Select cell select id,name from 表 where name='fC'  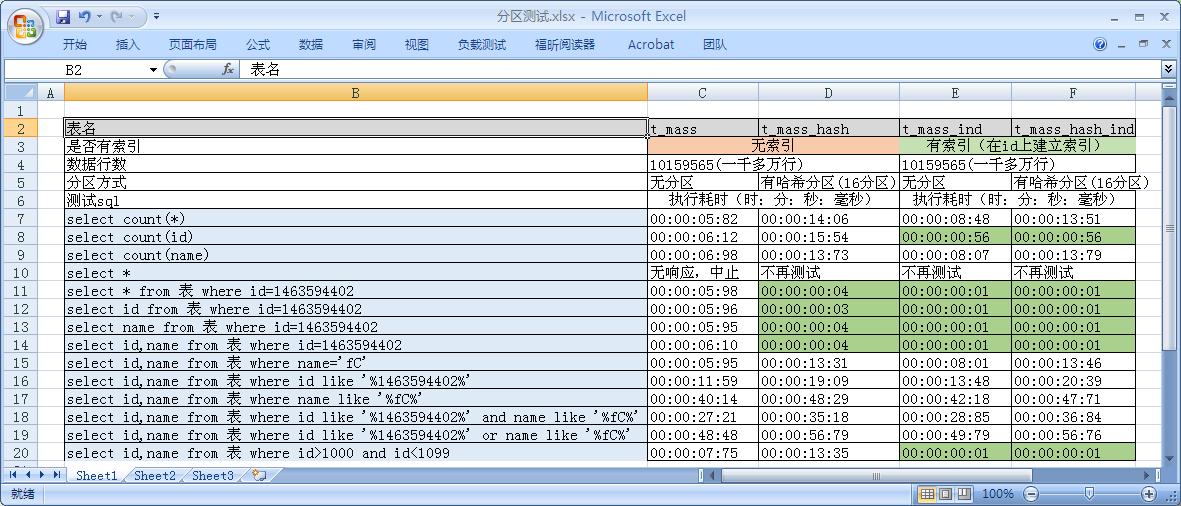tap(356, 363)
